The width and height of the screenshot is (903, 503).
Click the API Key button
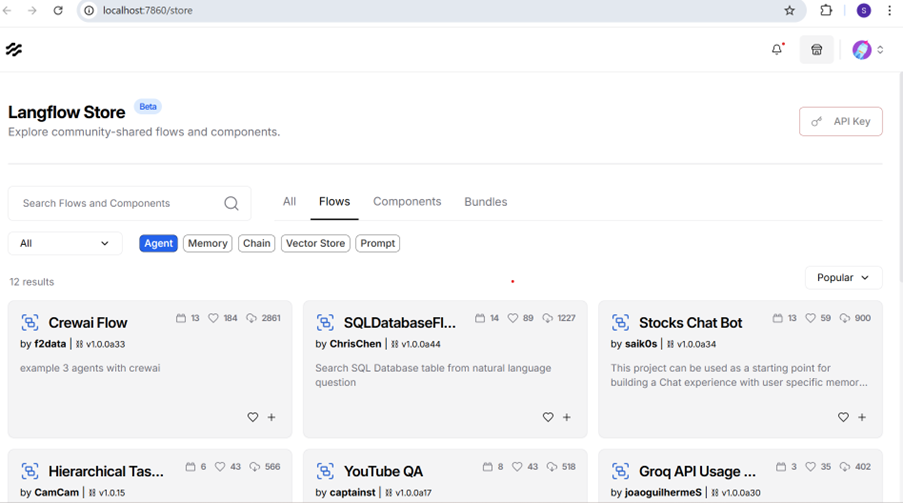[840, 122]
